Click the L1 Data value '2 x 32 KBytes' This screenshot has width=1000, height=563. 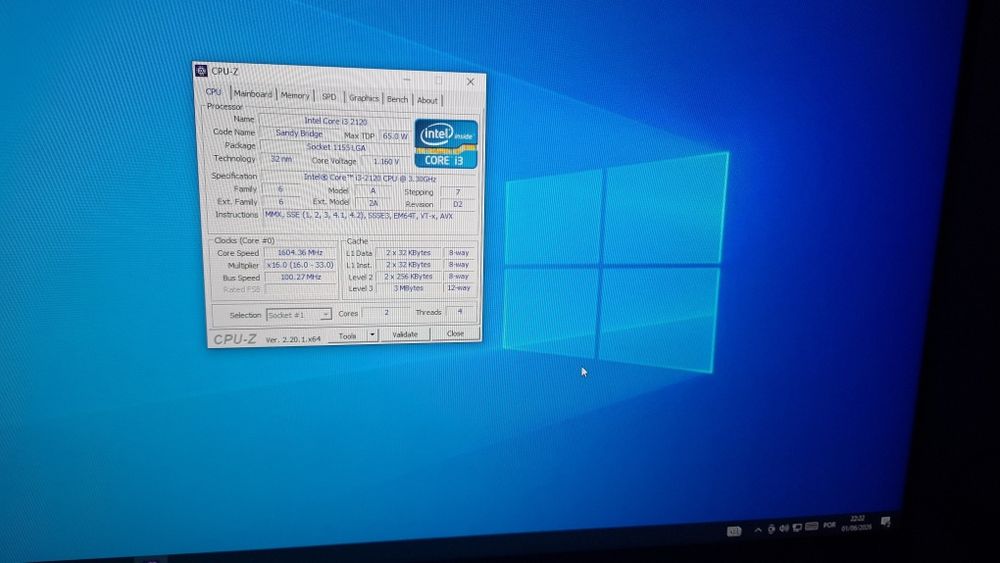click(x=408, y=252)
